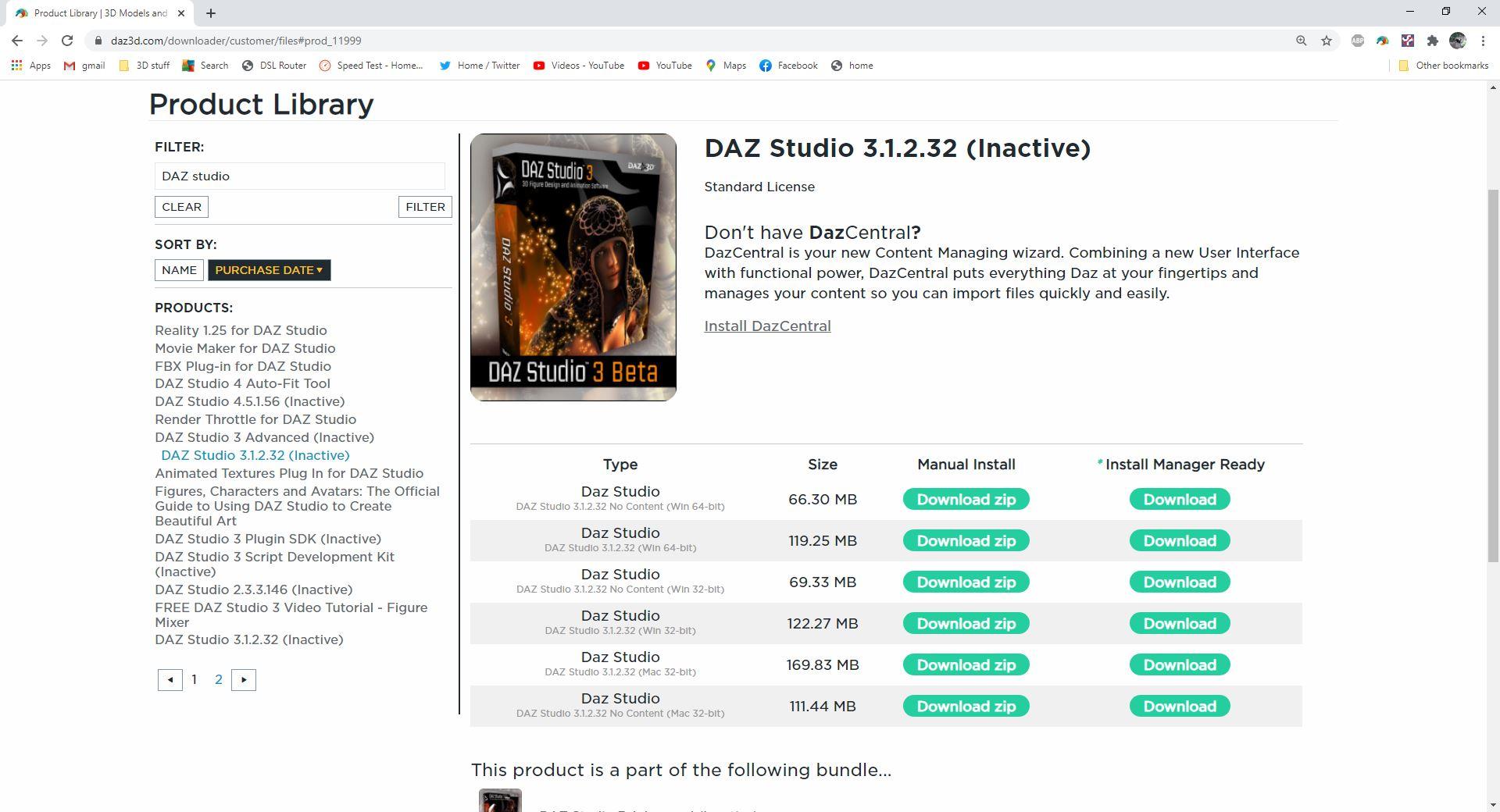1500x812 pixels.
Task: Install Manager Download for 119.25 MB file
Action: 1180,541
